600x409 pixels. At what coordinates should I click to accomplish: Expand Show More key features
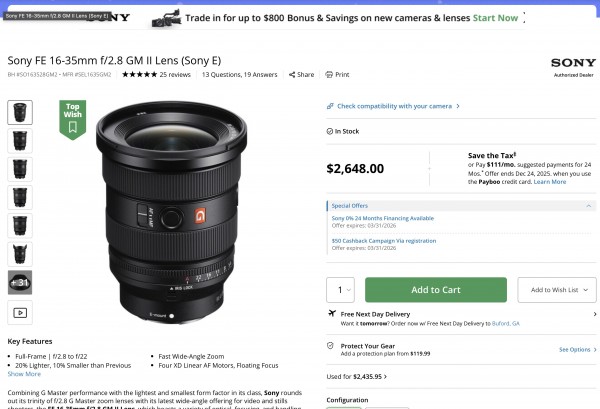[x=25, y=374]
